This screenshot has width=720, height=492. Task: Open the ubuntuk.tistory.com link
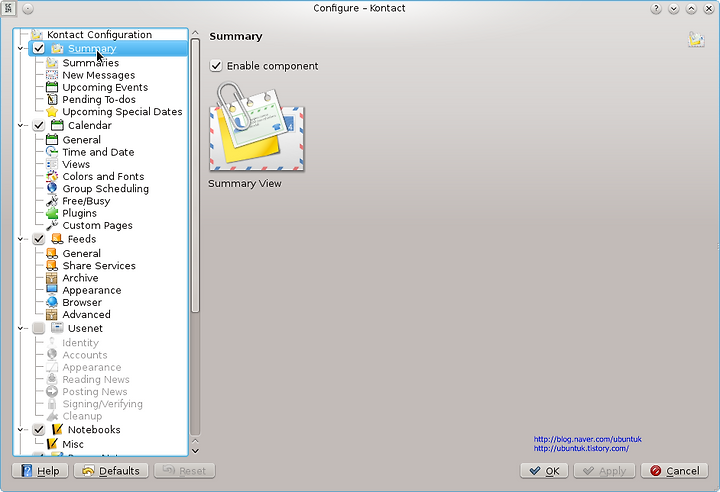pyautogui.click(x=581, y=448)
